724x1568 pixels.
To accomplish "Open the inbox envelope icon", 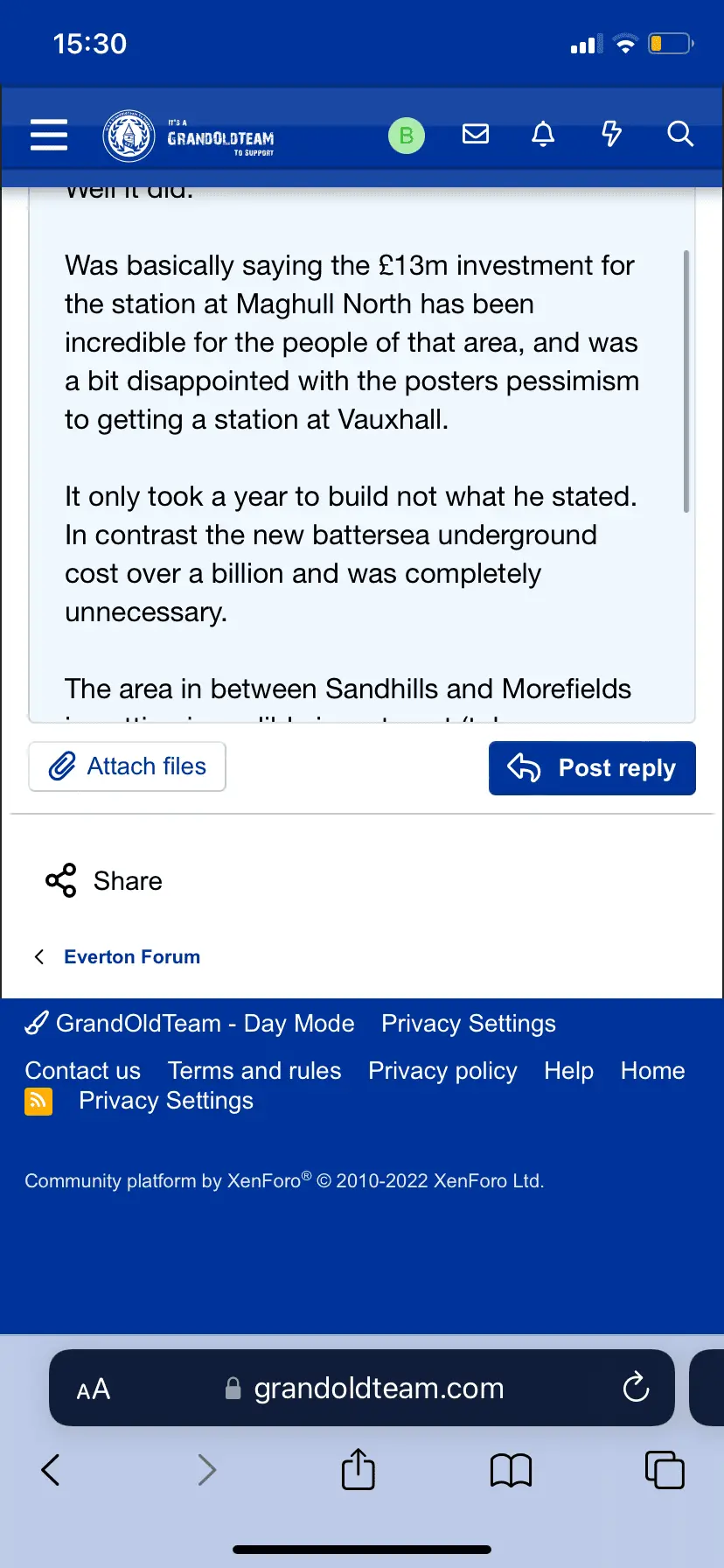I will (476, 134).
